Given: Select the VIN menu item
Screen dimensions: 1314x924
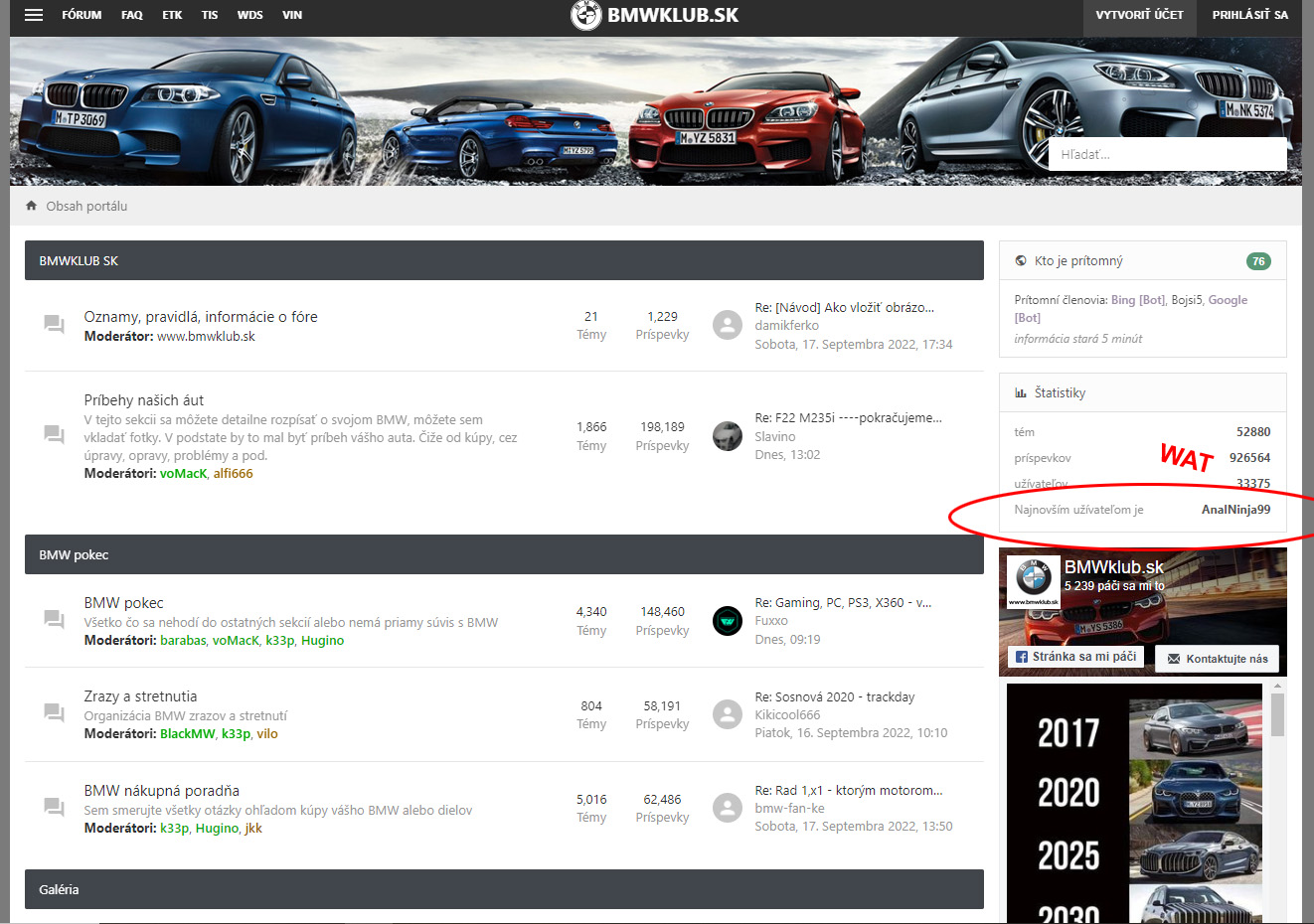Looking at the screenshot, I should pyautogui.click(x=292, y=15).
